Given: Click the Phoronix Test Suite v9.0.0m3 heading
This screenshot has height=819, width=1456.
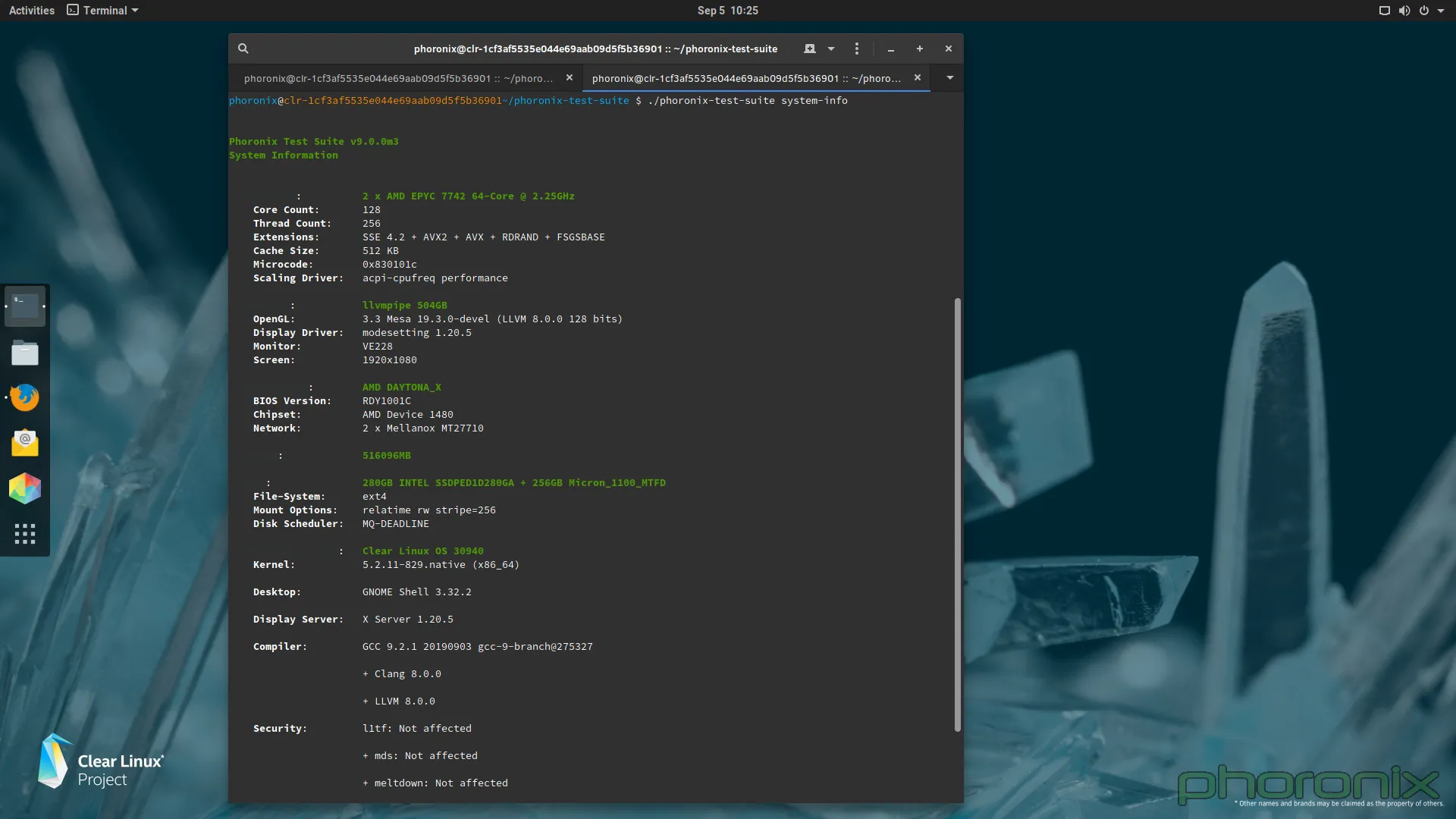Looking at the screenshot, I should coord(313,142).
